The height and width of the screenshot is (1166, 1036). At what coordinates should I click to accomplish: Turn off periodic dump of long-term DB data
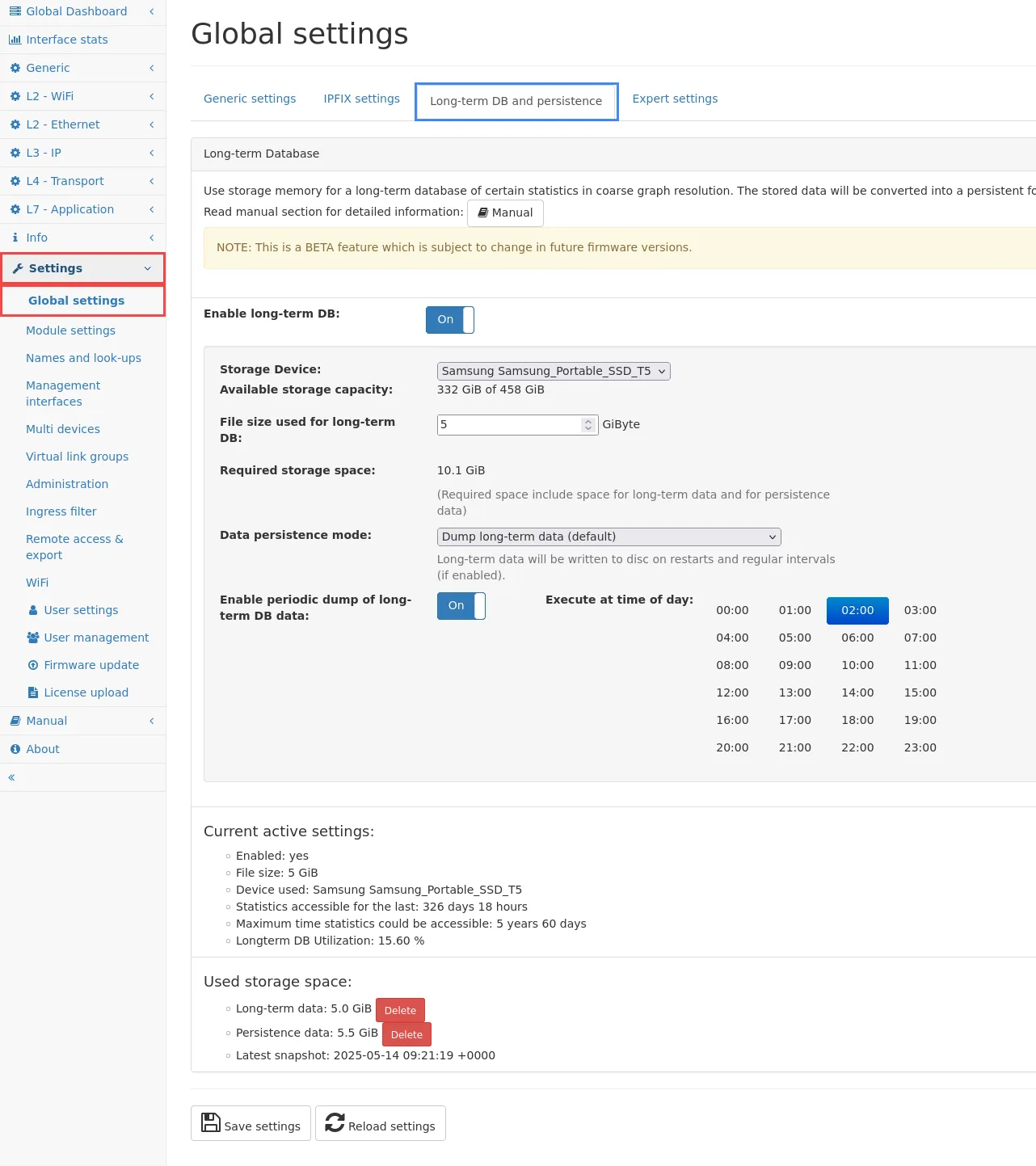tap(461, 605)
